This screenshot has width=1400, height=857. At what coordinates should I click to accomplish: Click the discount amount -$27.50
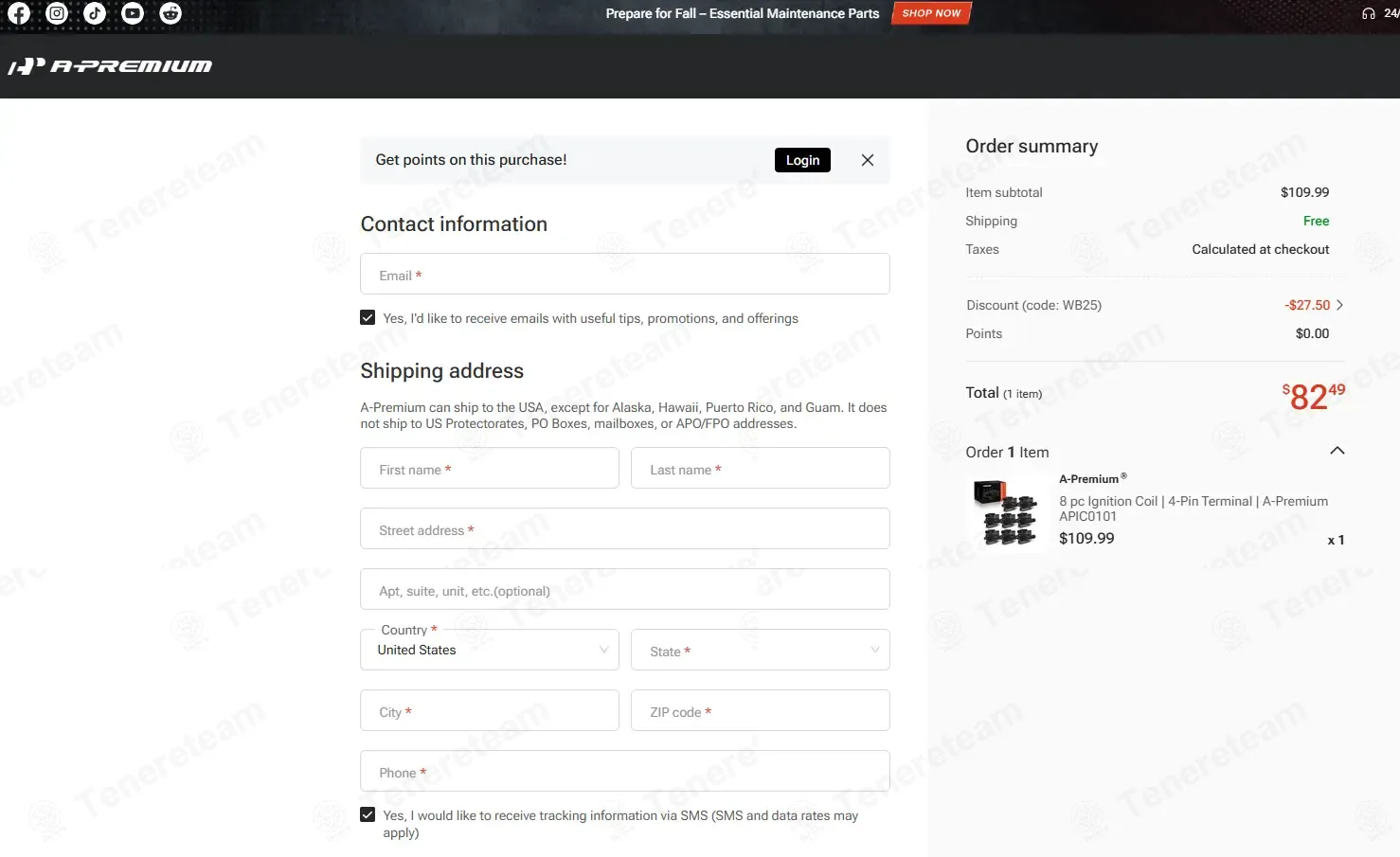pos(1307,305)
